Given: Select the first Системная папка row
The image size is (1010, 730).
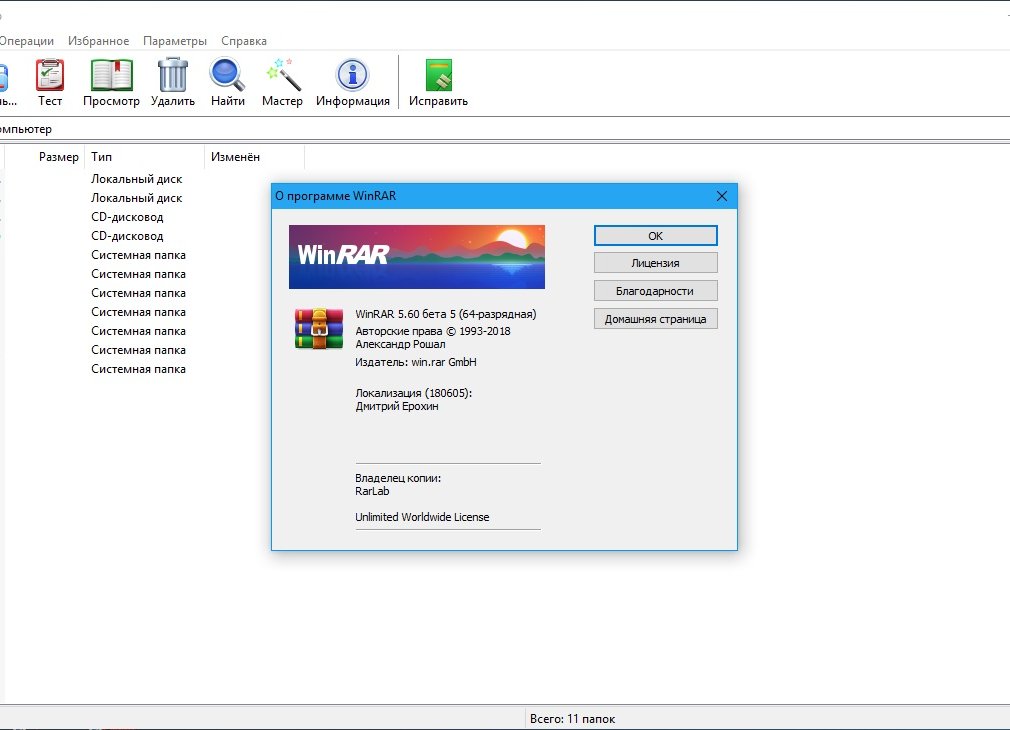Looking at the screenshot, I should (x=138, y=255).
